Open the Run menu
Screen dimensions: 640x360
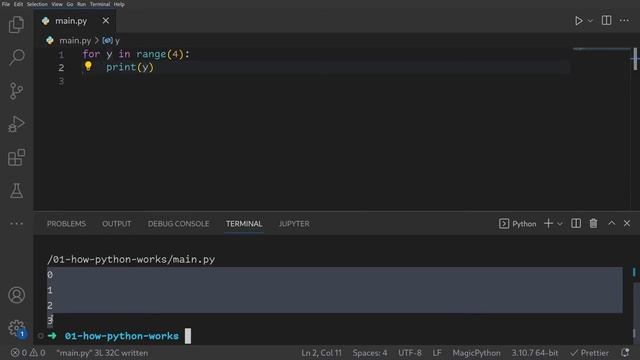(82, 4)
